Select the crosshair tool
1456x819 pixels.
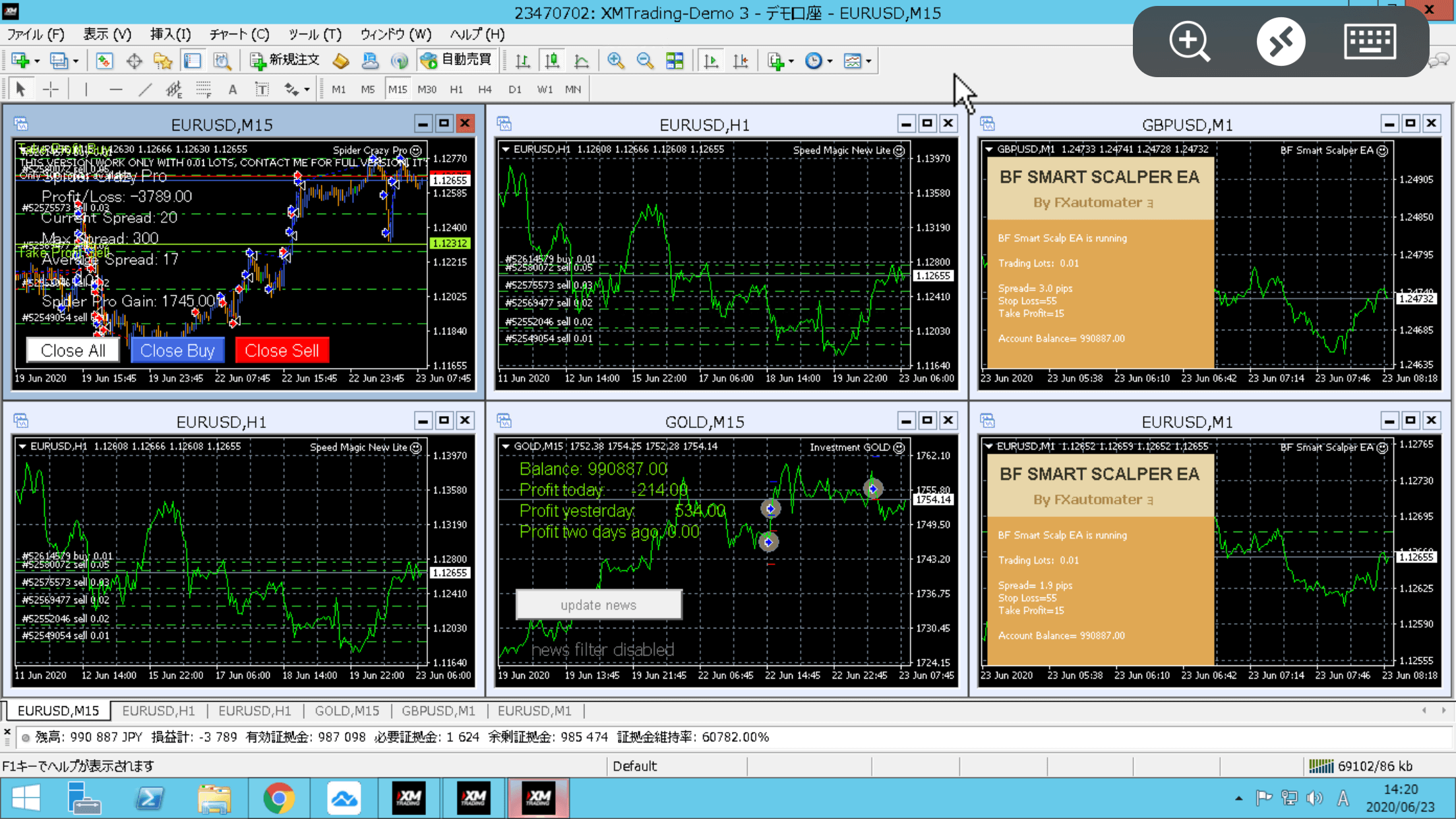click(x=50, y=89)
